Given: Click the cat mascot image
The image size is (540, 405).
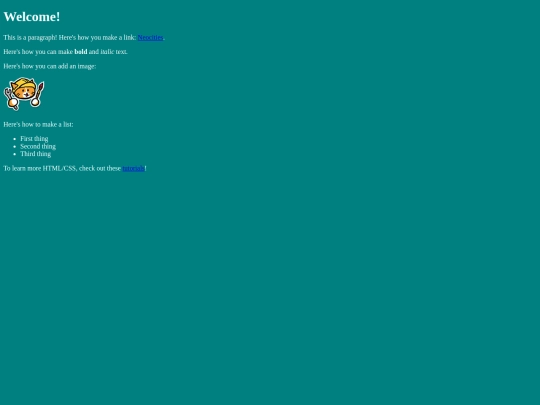Looking at the screenshot, I should (24, 94).
